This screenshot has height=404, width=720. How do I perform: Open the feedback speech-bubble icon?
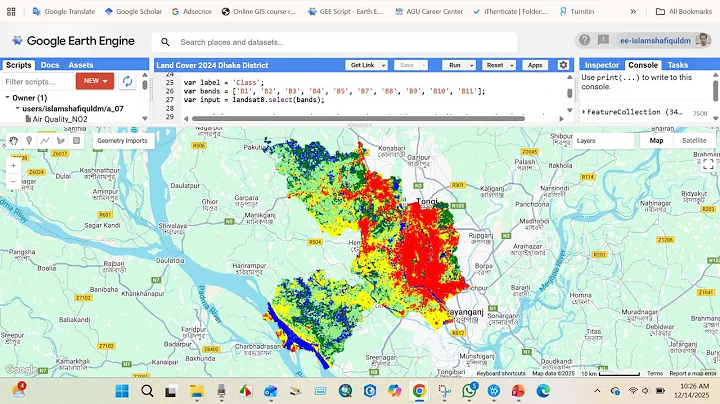603,40
